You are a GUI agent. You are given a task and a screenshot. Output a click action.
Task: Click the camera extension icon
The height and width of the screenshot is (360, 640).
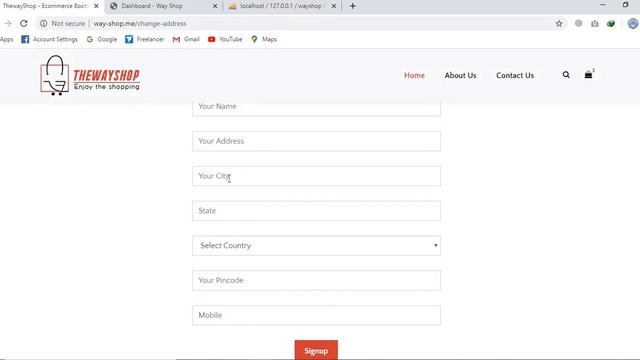pyautogui.click(x=595, y=24)
